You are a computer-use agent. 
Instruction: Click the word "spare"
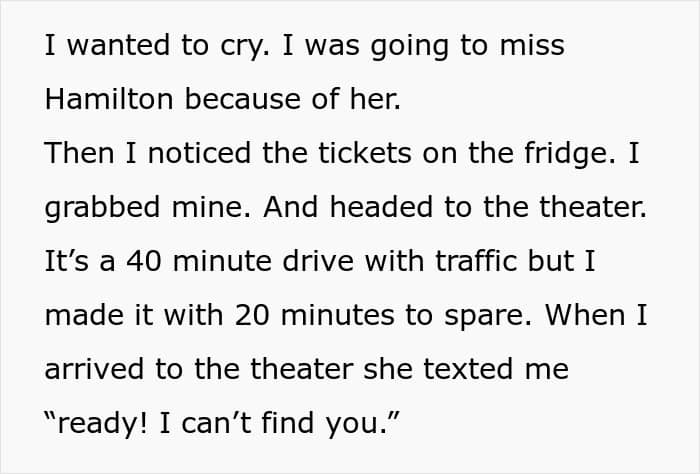[475, 315]
